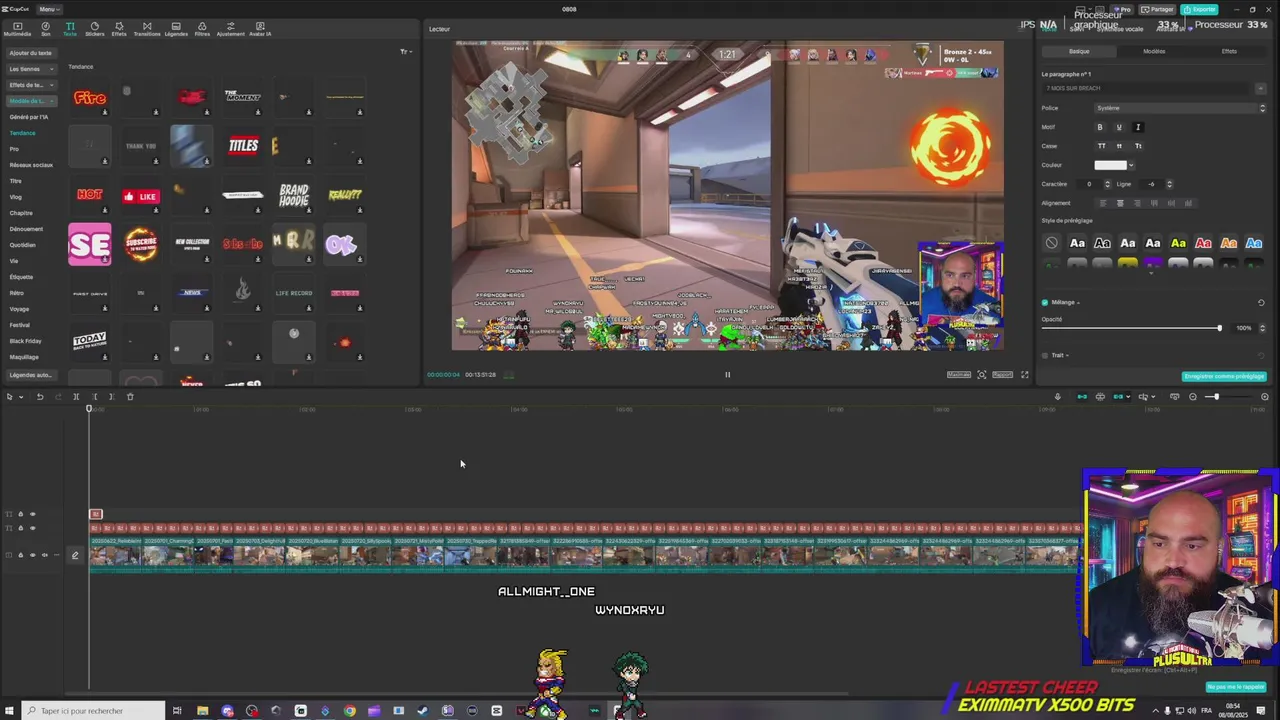Screen dimensions: 1280x720
Task: Open the Stickers panel
Action: (95, 29)
